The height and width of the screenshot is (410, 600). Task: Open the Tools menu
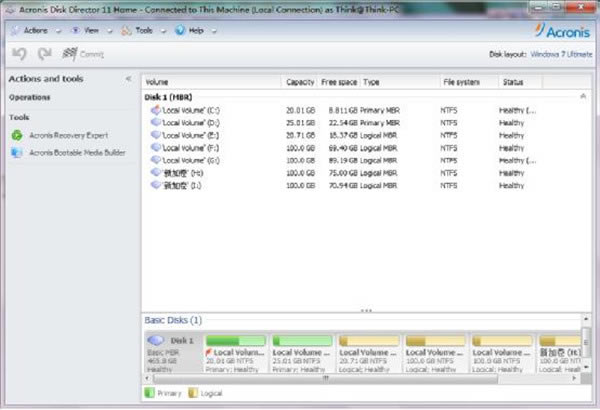[142, 30]
